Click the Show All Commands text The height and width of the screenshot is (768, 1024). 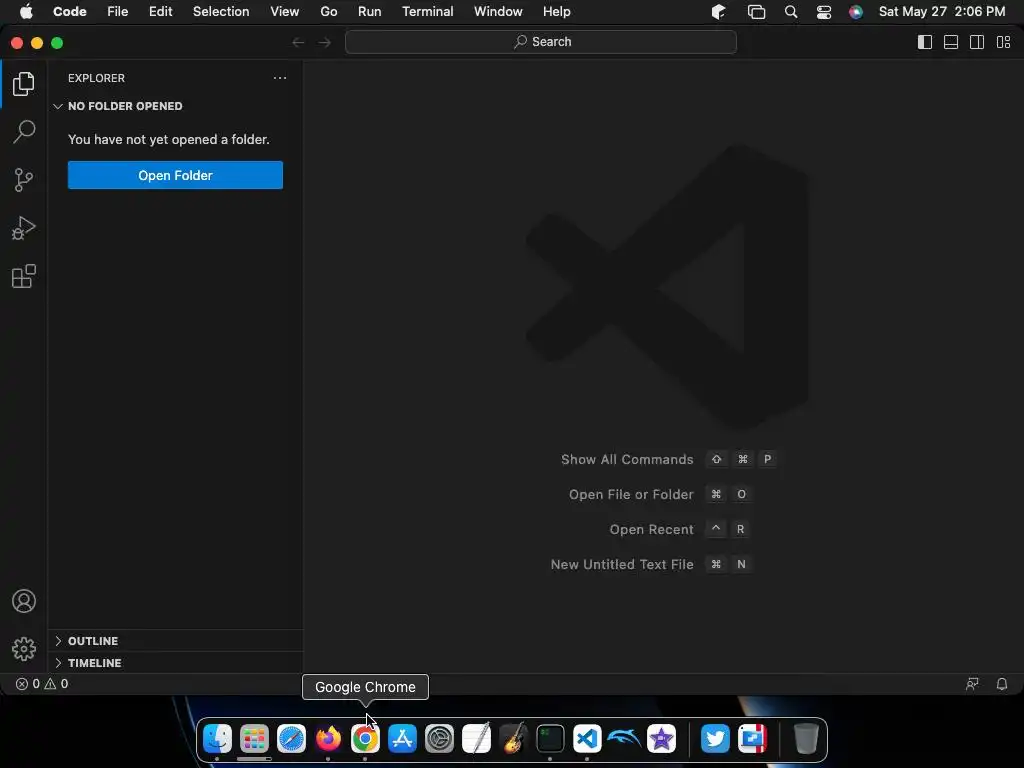click(627, 459)
